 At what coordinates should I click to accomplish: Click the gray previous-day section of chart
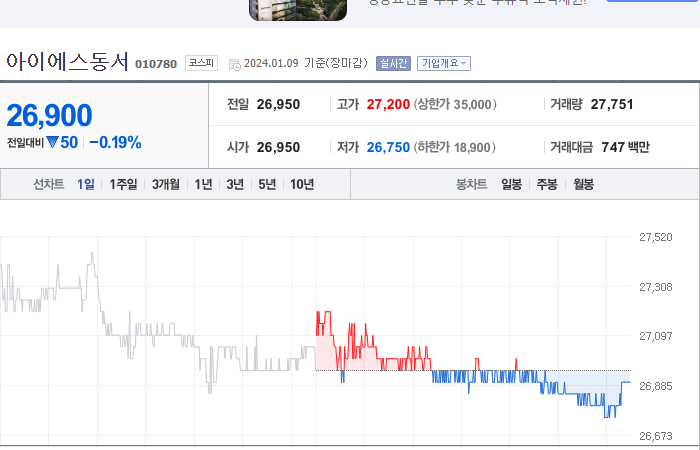tap(158, 323)
